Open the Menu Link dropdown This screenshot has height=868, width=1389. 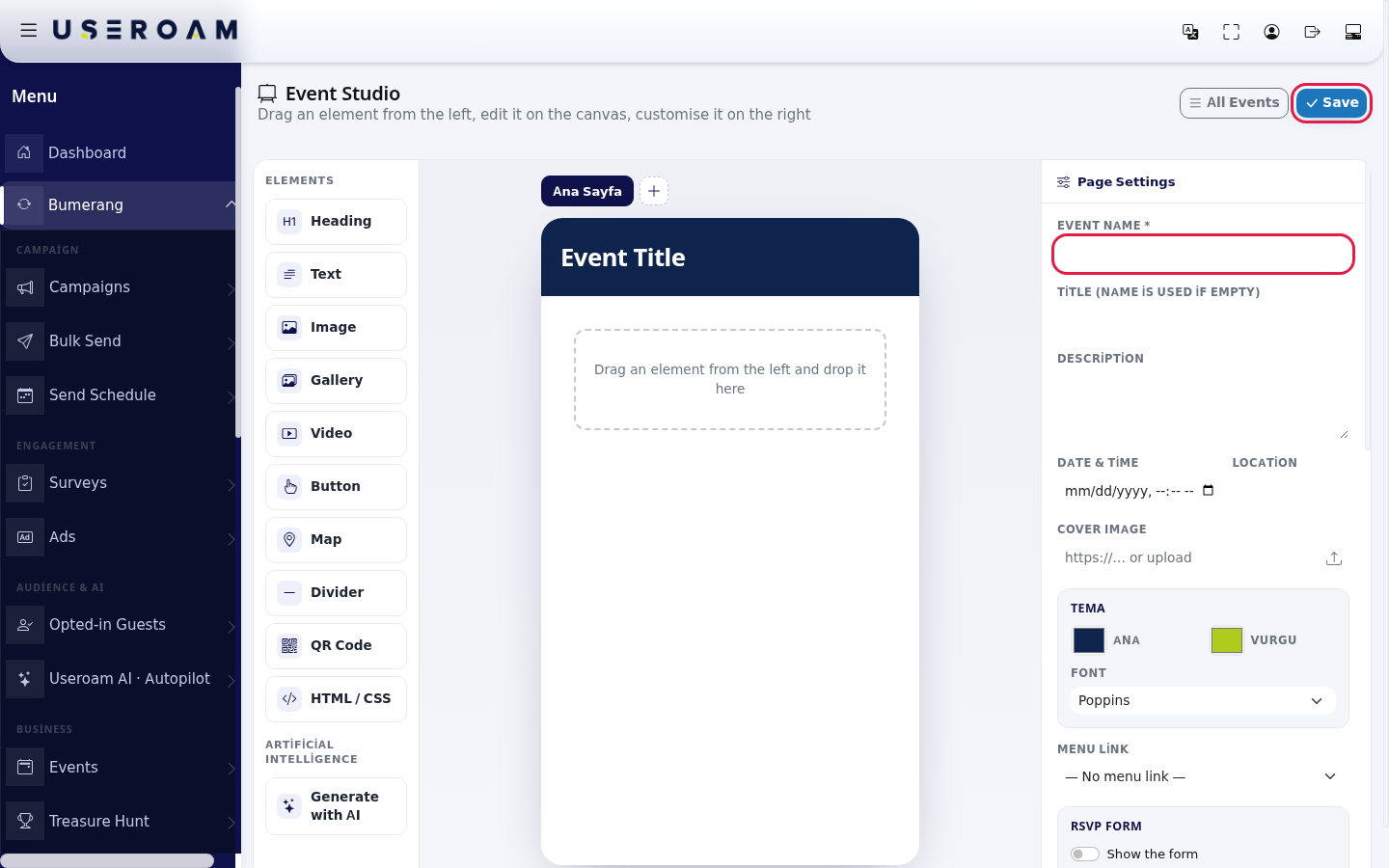pos(1203,776)
